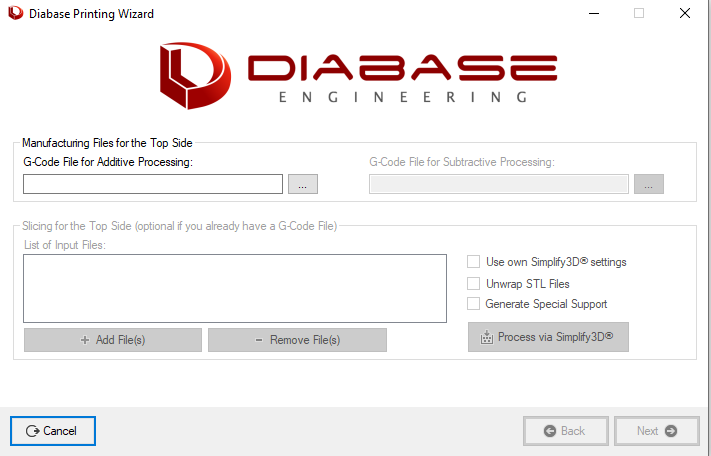
Task: Click Add File(s) button
Action: point(113,340)
